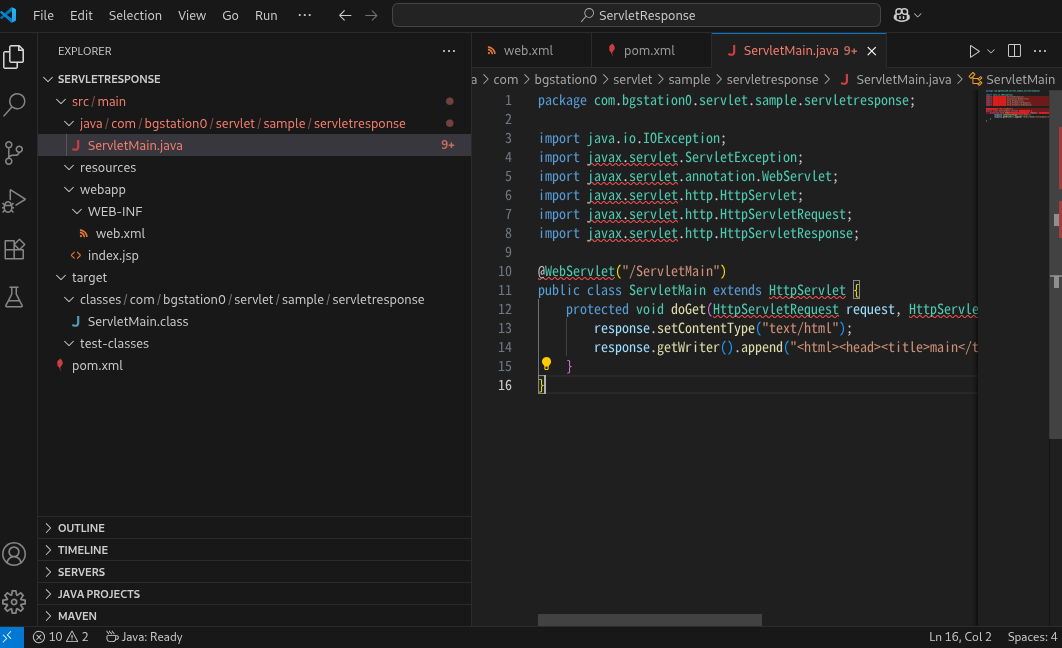Expand the TIMELINE section

pos(255,550)
